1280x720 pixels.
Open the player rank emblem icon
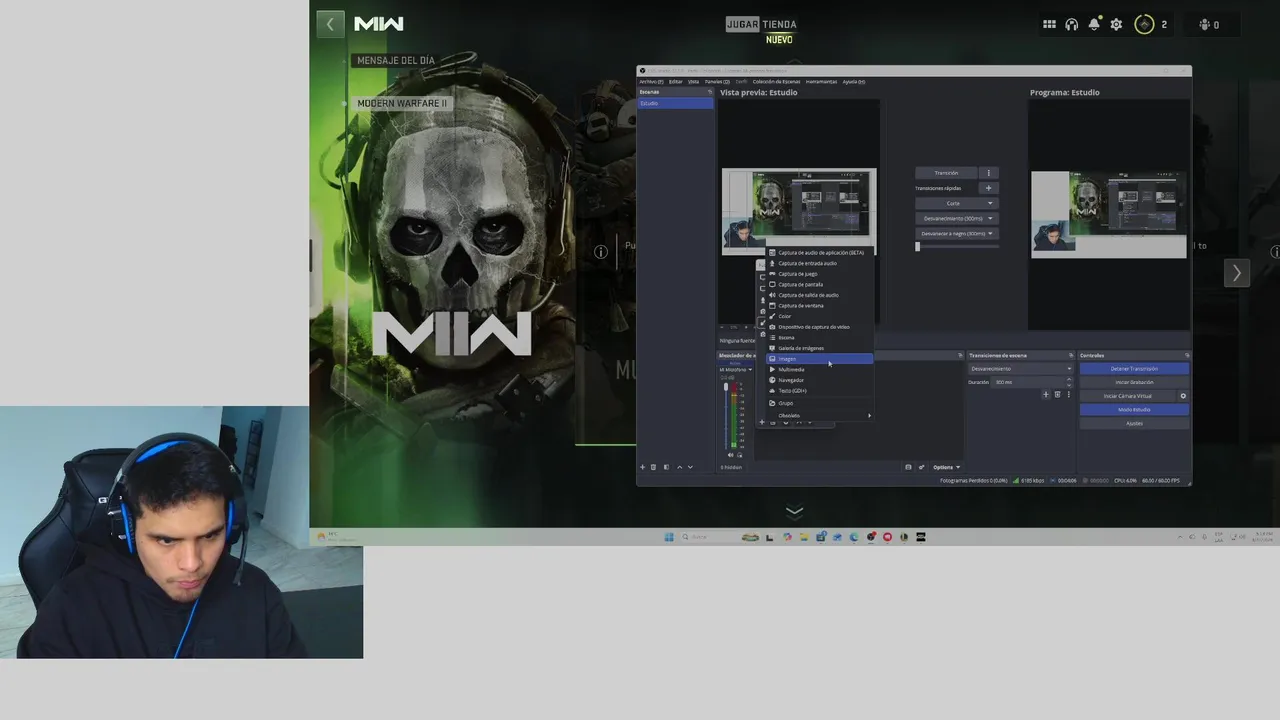(1144, 24)
